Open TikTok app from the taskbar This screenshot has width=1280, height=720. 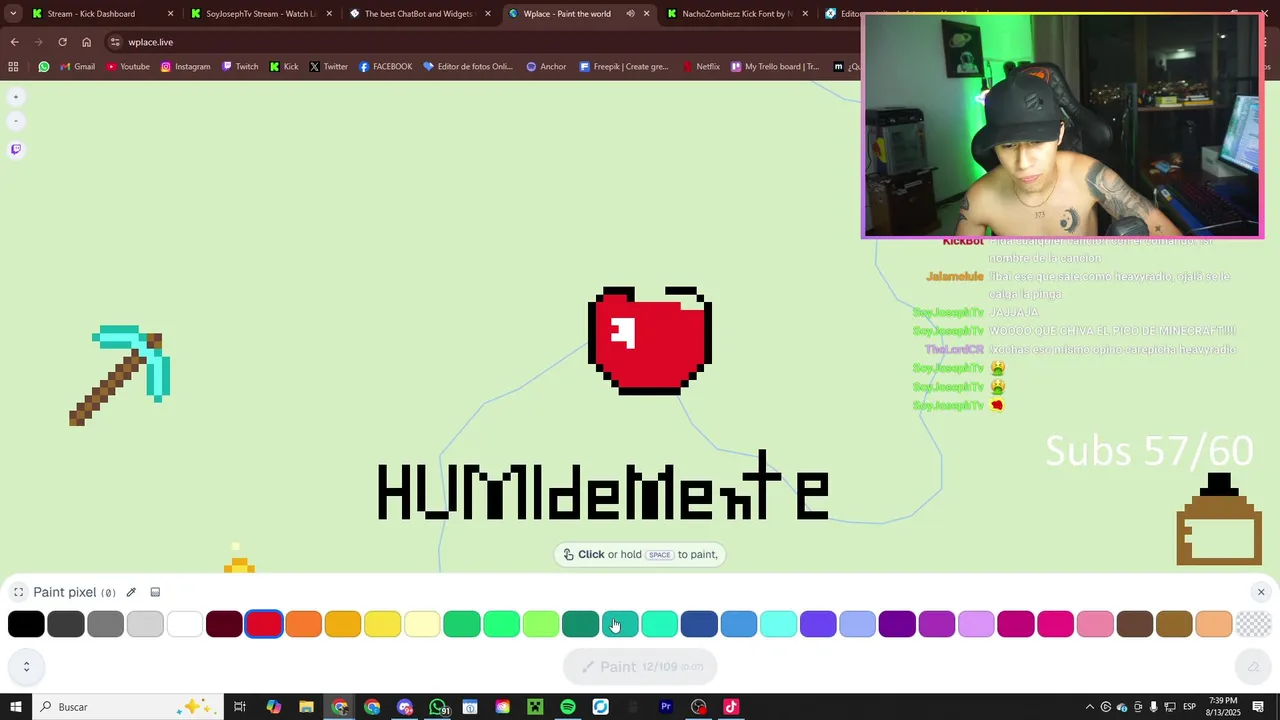coord(731,707)
